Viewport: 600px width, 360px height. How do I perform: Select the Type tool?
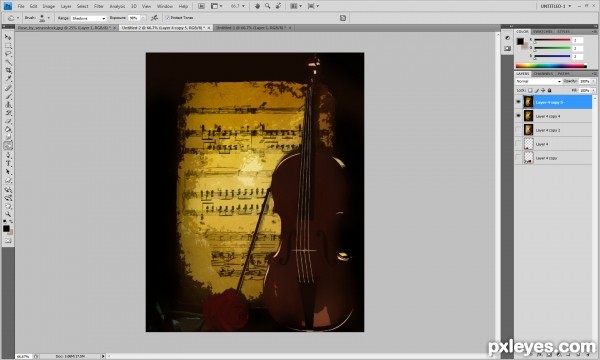coord(8,163)
